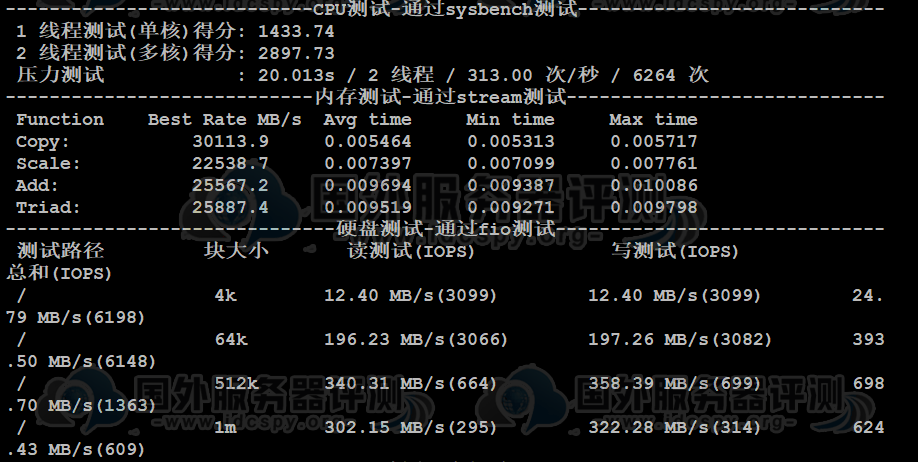Click the 512k block size value
The height and width of the screenshot is (462, 918).
[x=236, y=384]
